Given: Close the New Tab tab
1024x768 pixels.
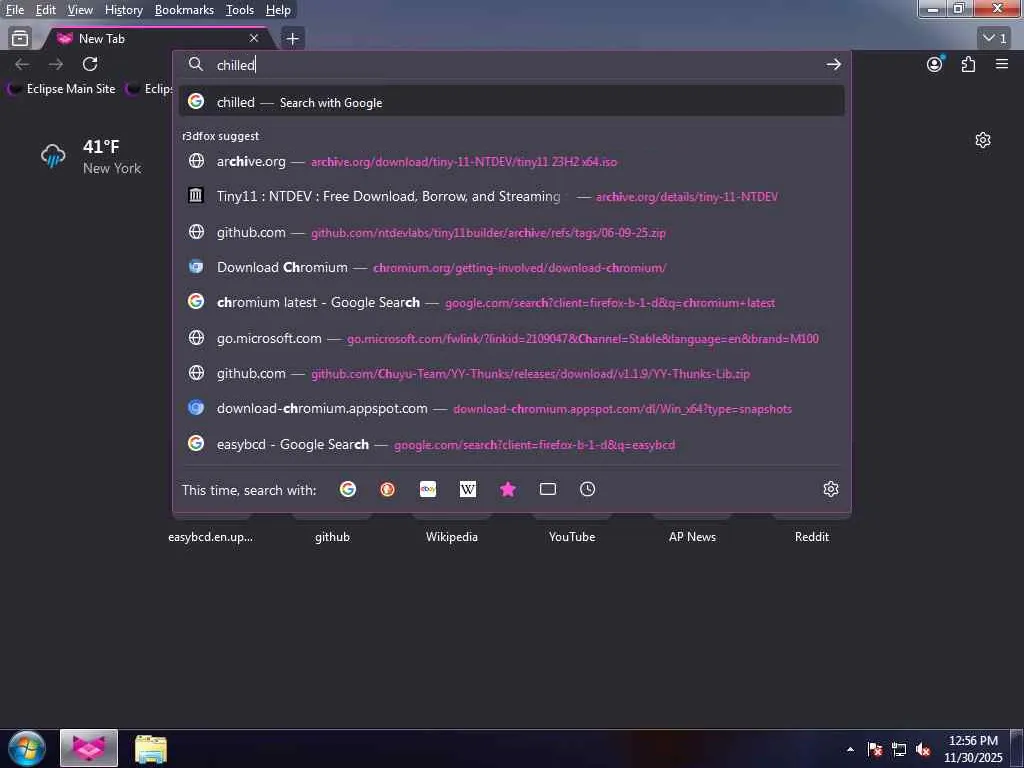Looking at the screenshot, I should [x=254, y=39].
